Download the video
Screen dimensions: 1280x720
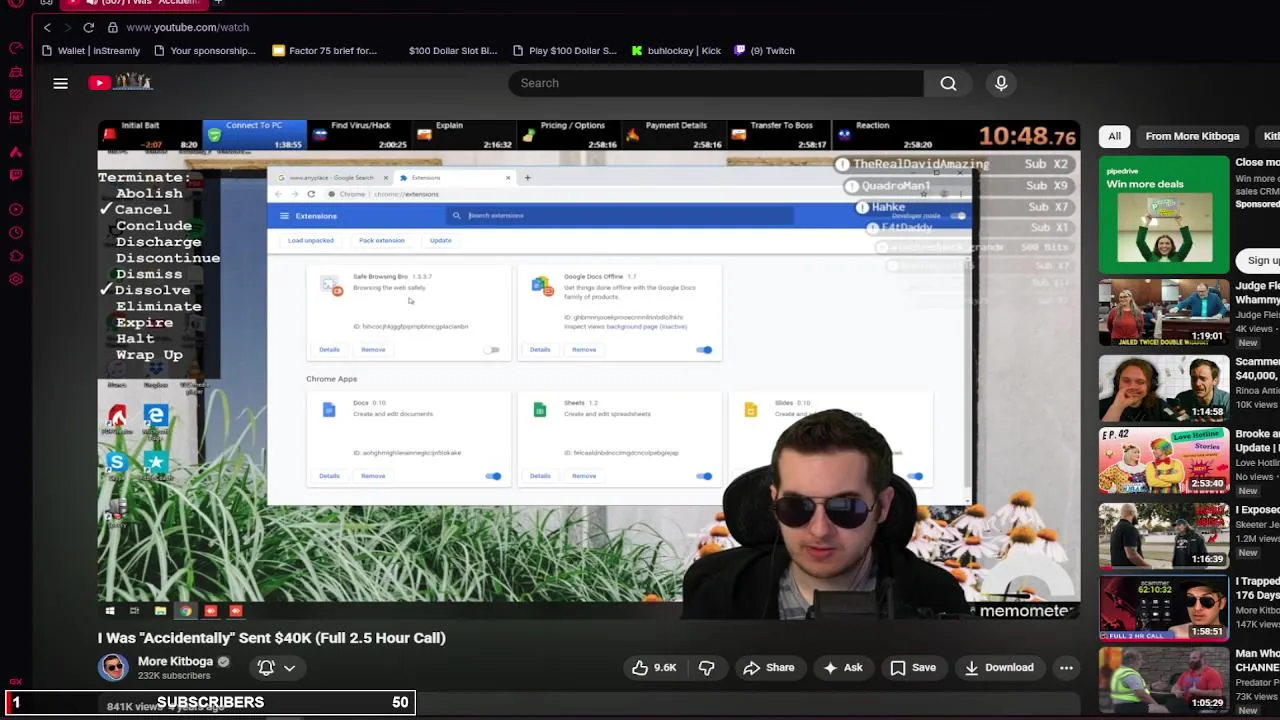tap(998, 667)
